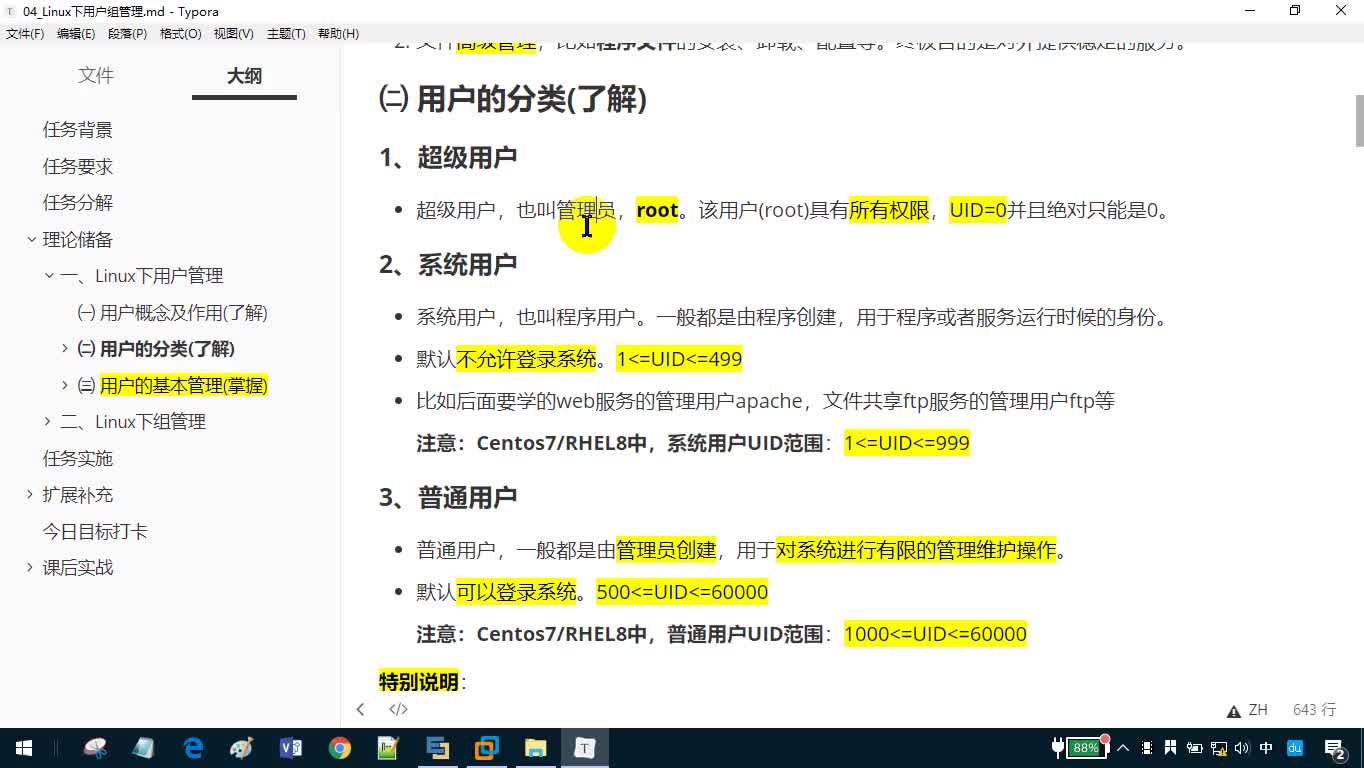Collapse 一、Linux下用户管理 outline node
The width and height of the screenshot is (1364, 768).
(48, 275)
